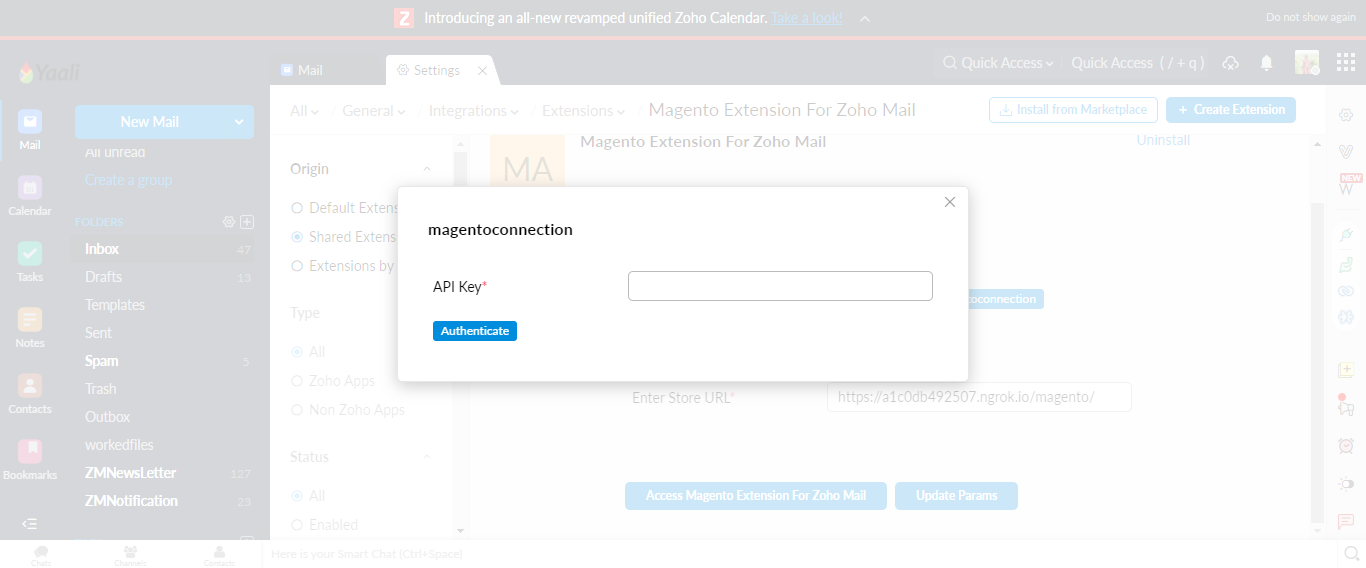Open the Contacts app icon
This screenshot has width=1366, height=568.
pos(30,386)
